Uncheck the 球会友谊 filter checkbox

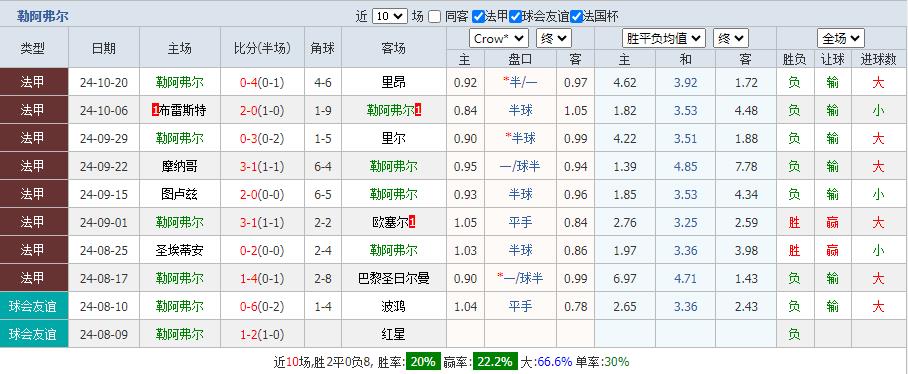[515, 16]
